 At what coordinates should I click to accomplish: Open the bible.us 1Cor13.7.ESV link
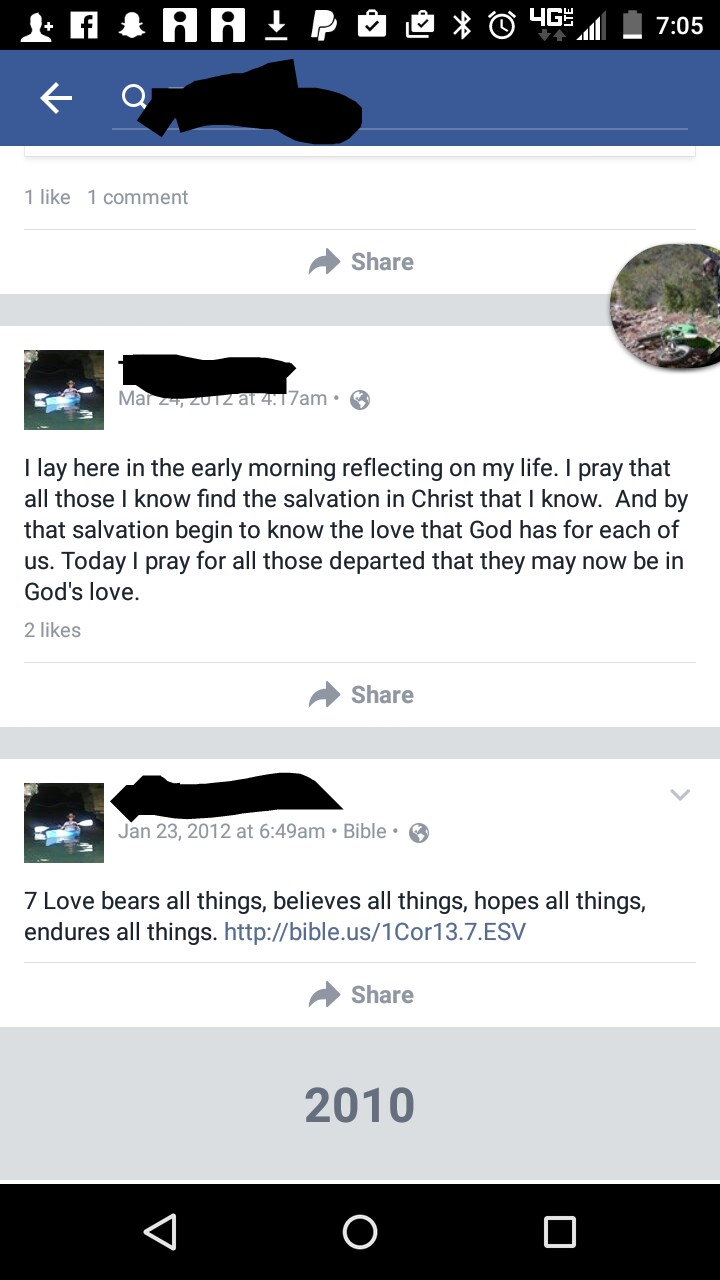[375, 932]
